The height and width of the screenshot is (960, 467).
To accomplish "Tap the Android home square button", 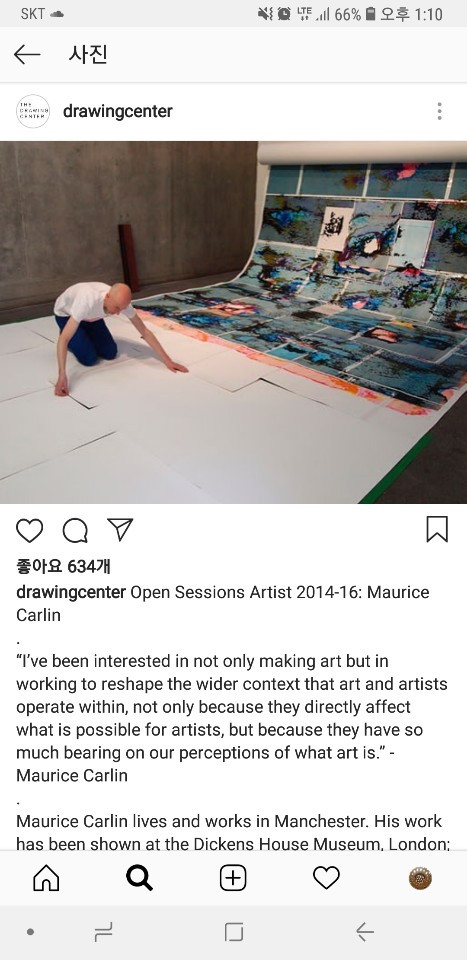I will [234, 932].
